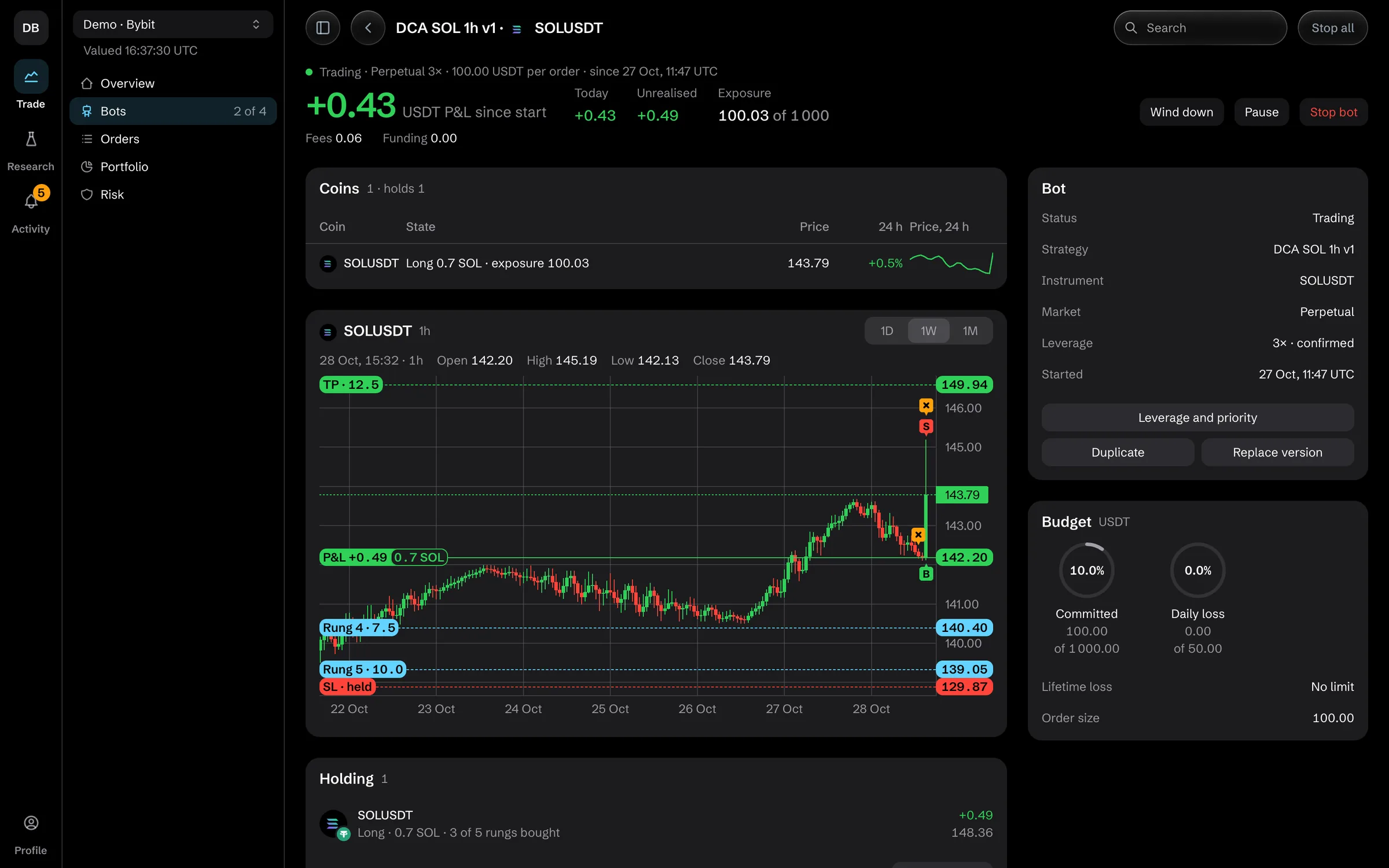
Task: Click the Committed 10.0% budget ring
Action: [x=1086, y=570]
